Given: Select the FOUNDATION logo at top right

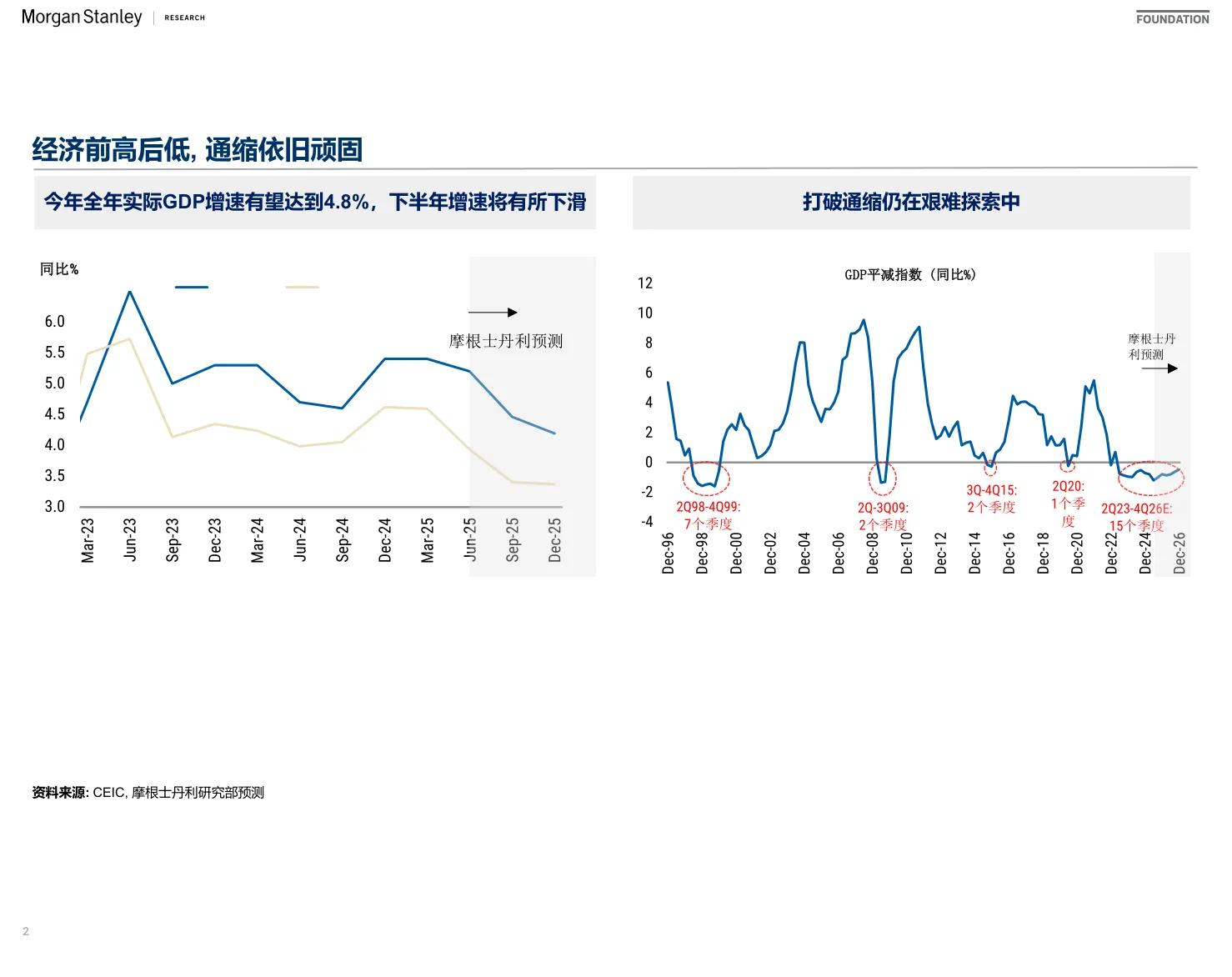Looking at the screenshot, I should pyautogui.click(x=1172, y=18).
